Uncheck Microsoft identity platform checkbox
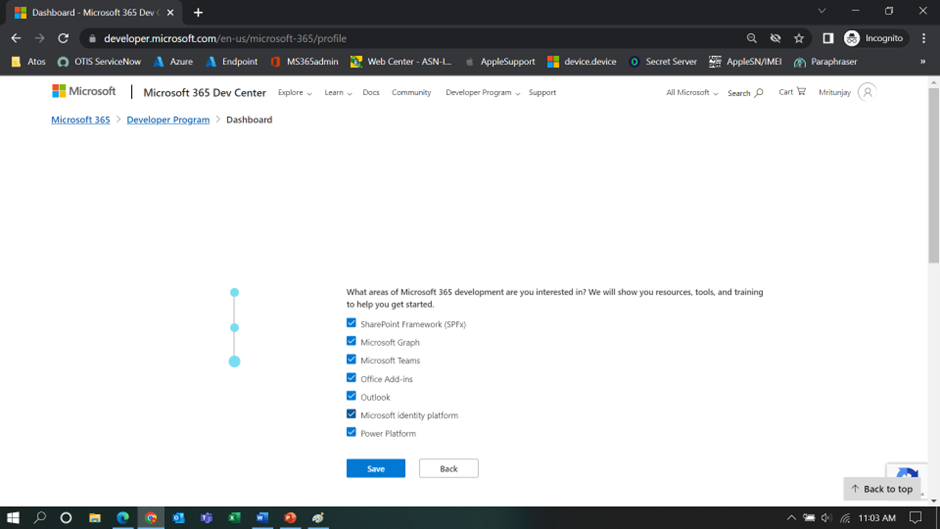940x529 pixels. pos(351,414)
